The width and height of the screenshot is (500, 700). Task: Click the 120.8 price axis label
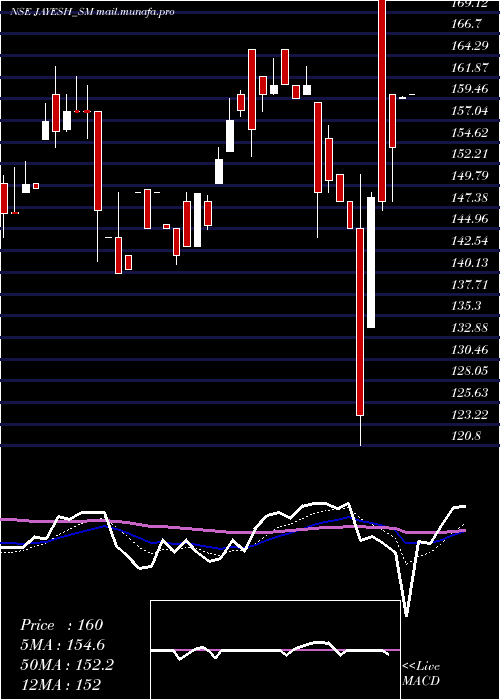pyautogui.click(x=466, y=437)
